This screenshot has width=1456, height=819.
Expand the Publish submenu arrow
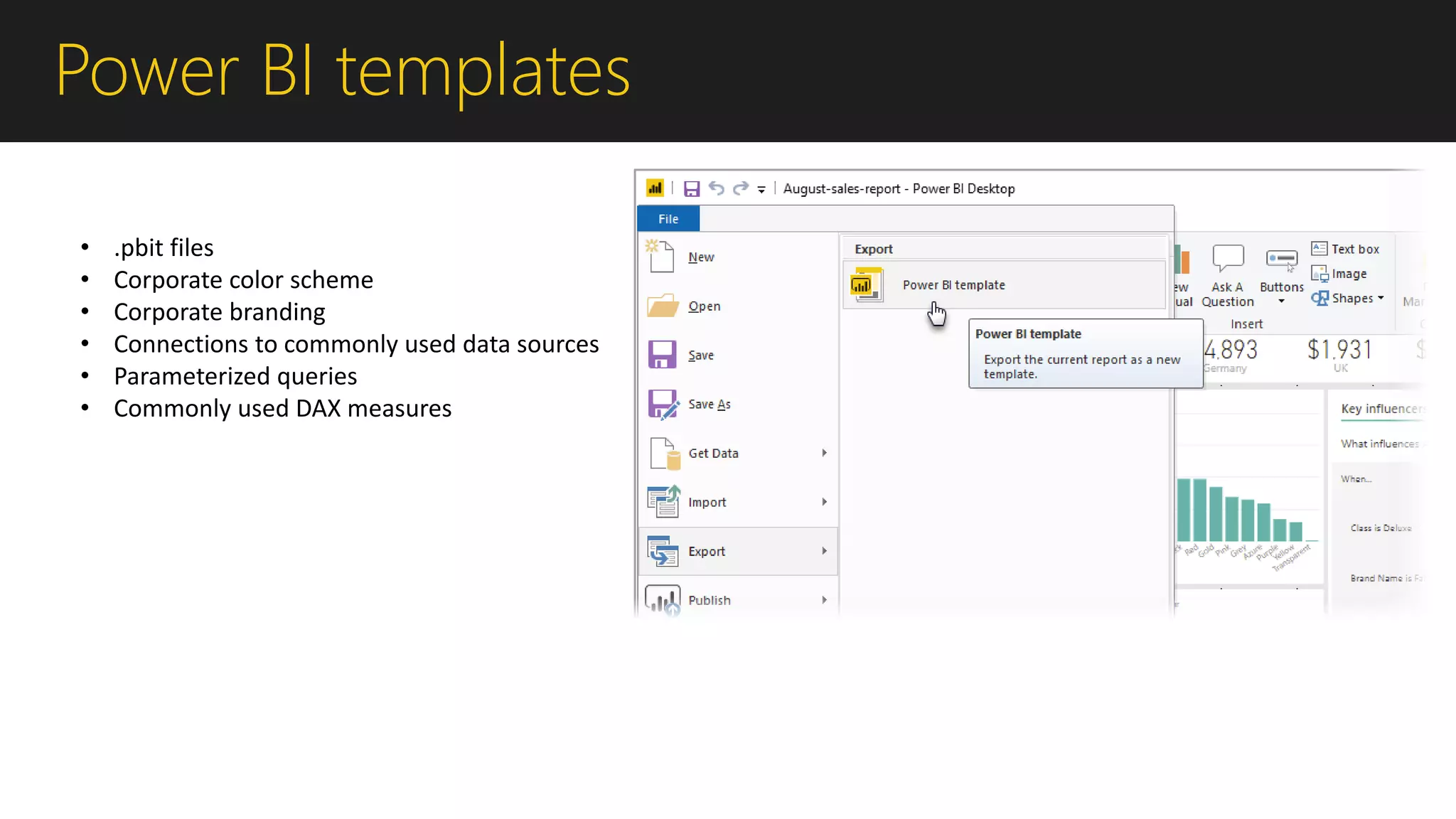tap(825, 600)
